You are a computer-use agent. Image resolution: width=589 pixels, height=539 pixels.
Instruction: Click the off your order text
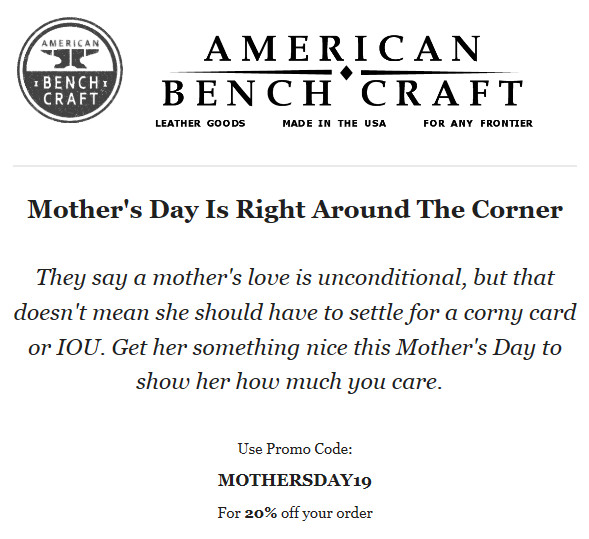(x=327, y=513)
